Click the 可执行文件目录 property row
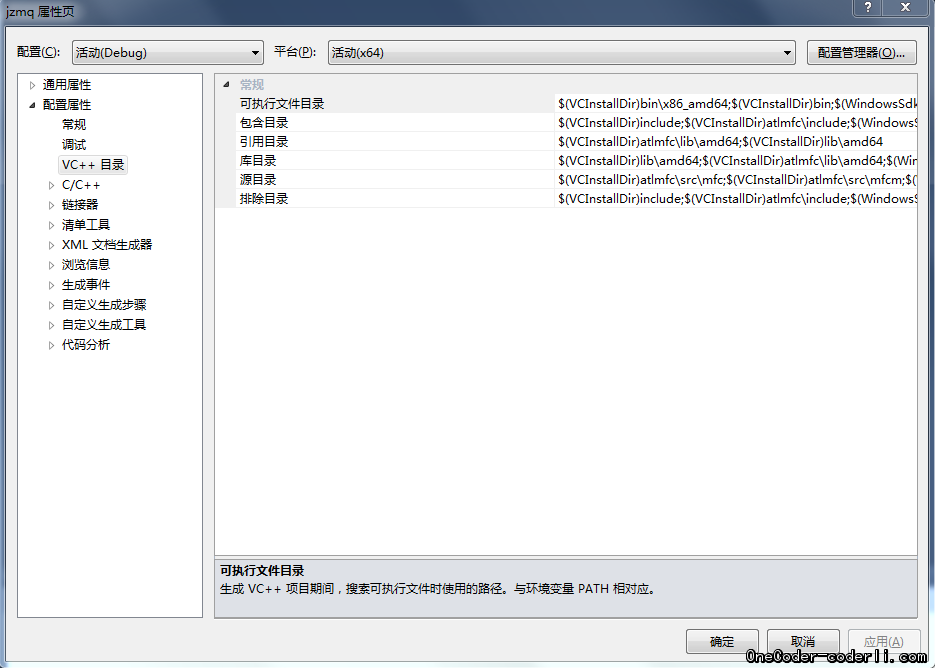Image resolution: width=935 pixels, height=668 pixels. point(282,104)
